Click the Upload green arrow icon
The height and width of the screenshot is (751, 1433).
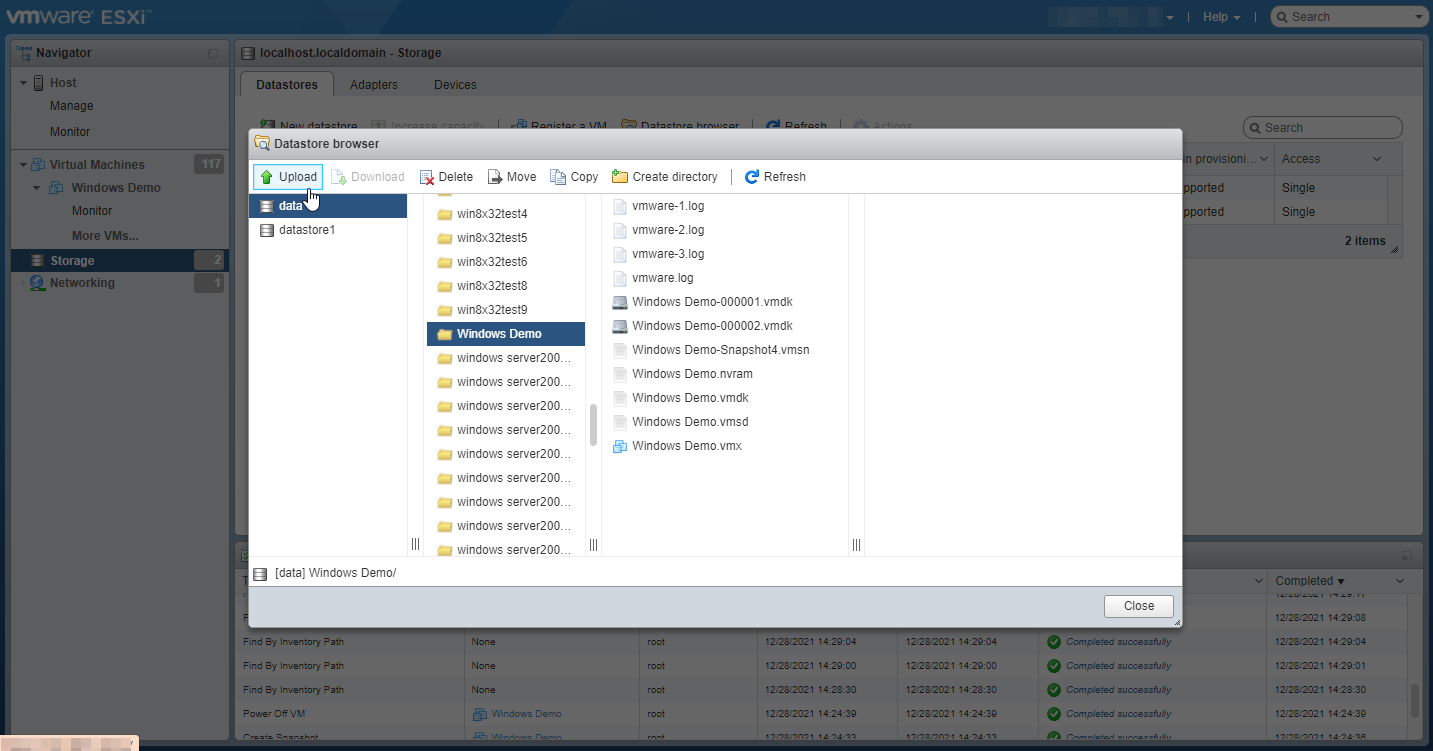[267, 177]
